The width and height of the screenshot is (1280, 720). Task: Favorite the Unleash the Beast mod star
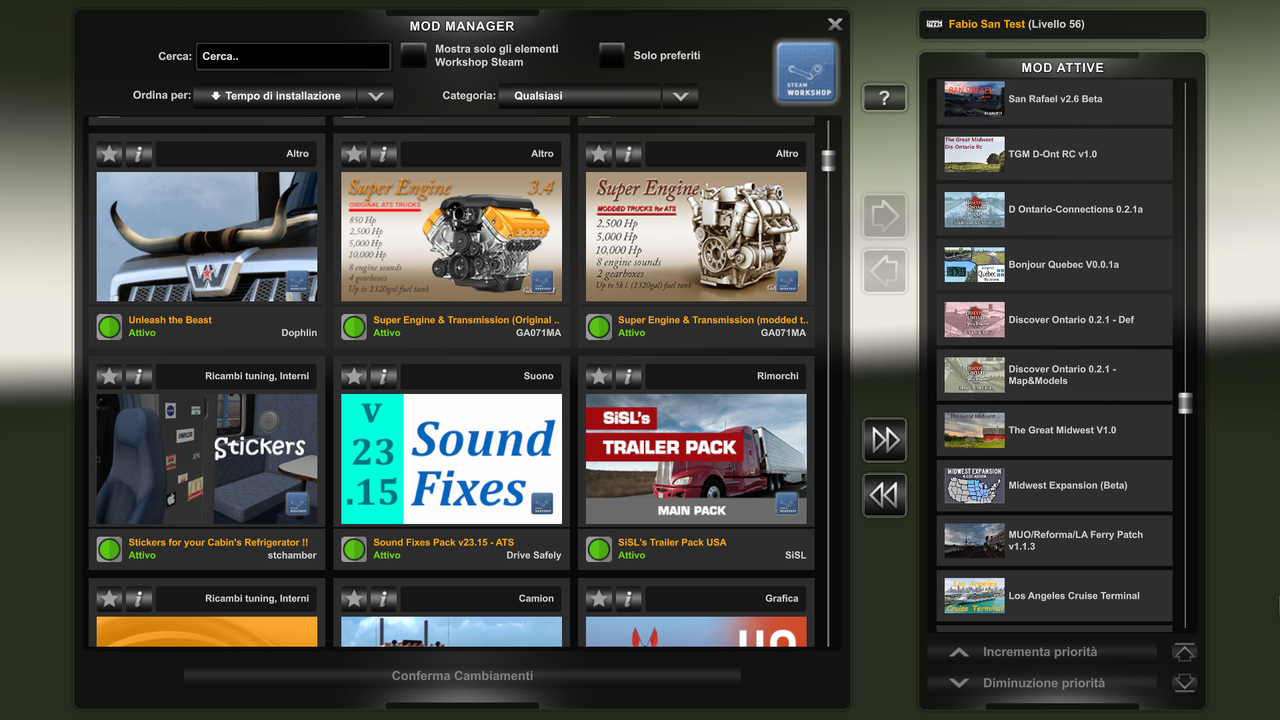[109, 154]
